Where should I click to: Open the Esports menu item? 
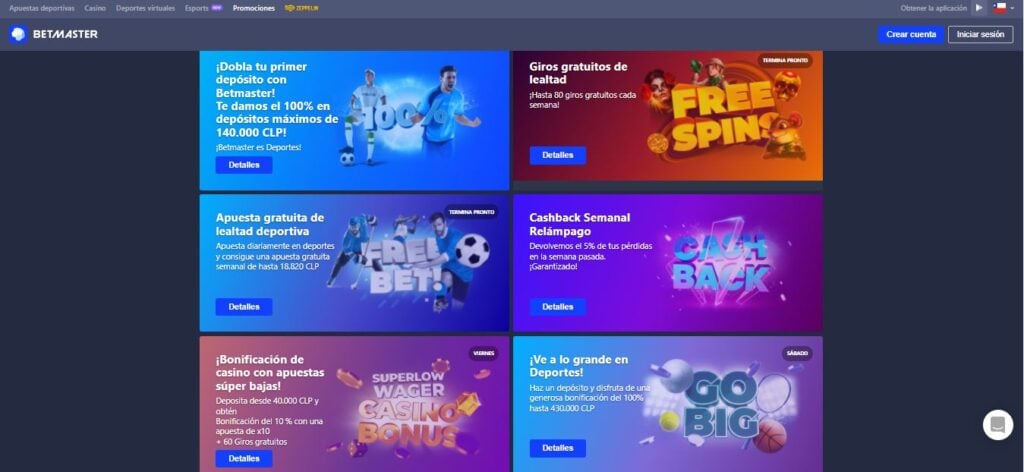[197, 8]
